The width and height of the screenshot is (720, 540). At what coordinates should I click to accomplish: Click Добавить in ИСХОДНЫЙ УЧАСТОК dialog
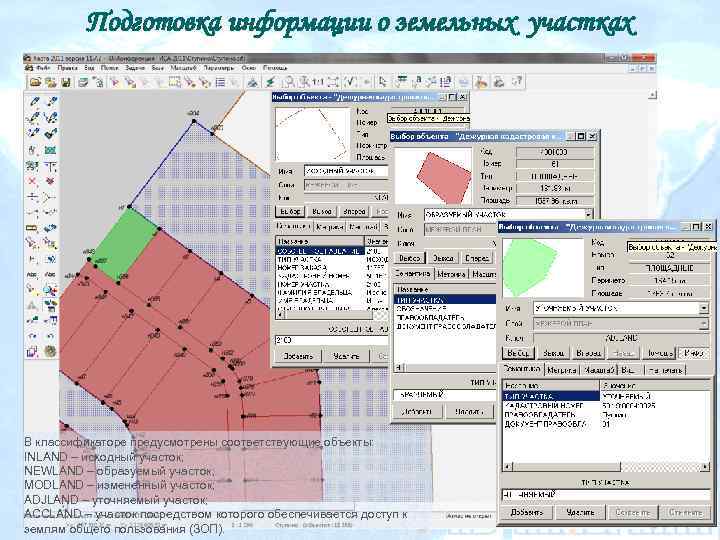pos(298,356)
